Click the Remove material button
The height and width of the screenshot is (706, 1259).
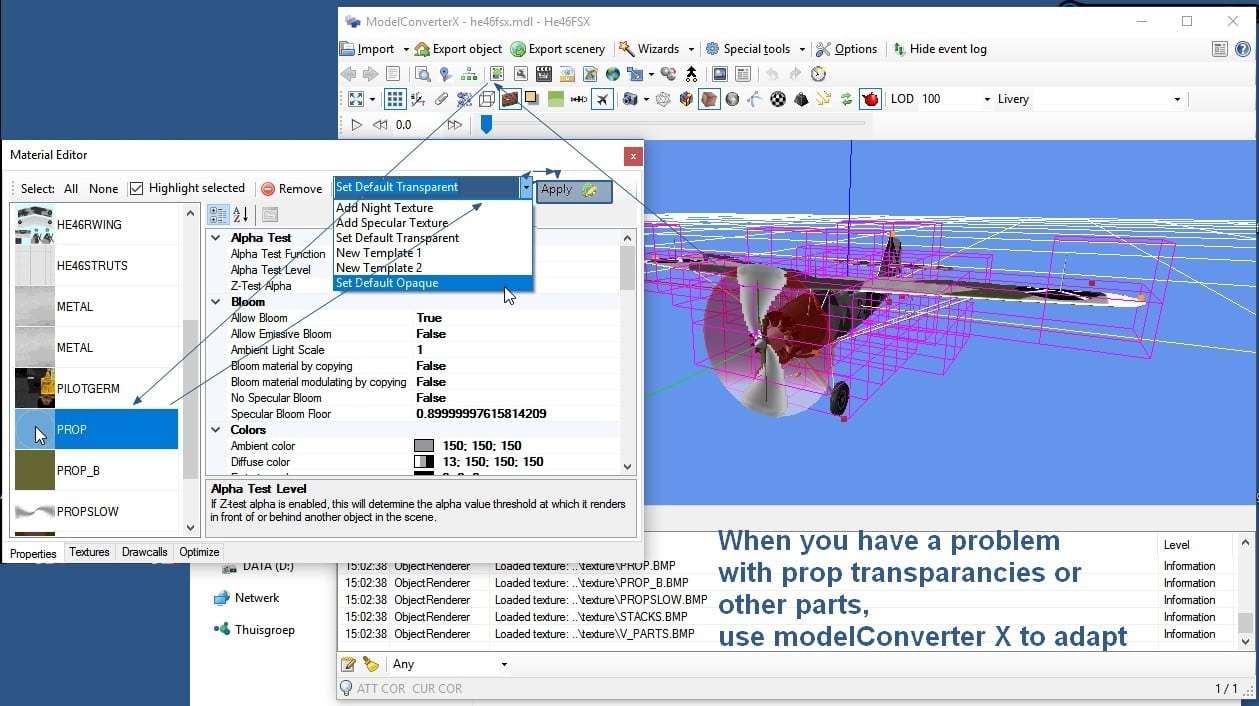click(x=292, y=188)
